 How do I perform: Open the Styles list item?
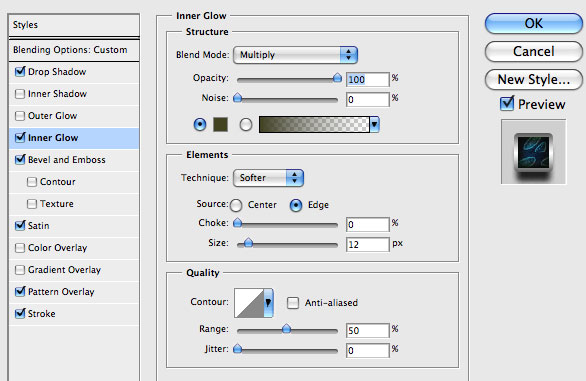(74, 25)
